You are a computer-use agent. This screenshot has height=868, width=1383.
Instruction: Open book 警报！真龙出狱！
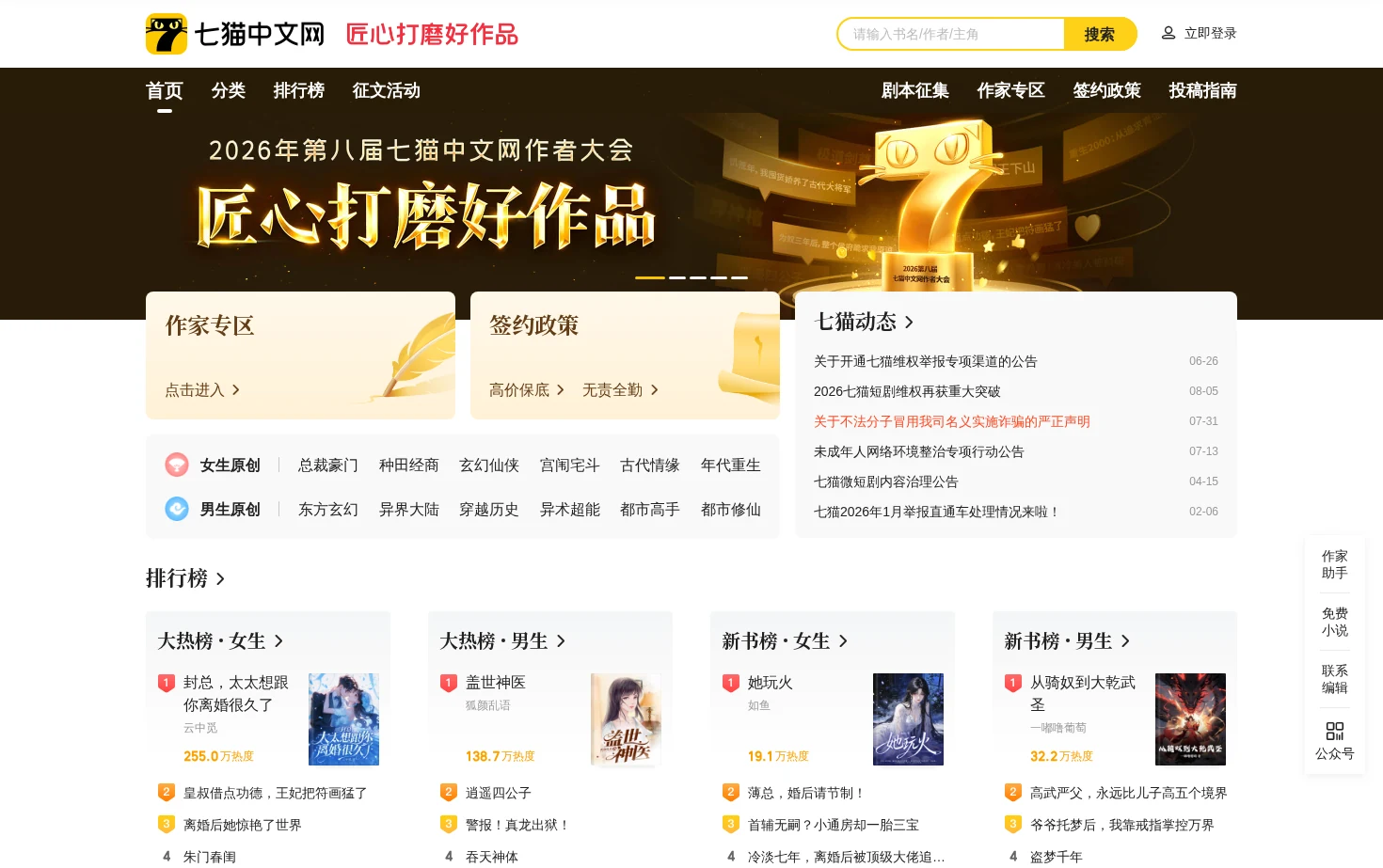[517, 825]
